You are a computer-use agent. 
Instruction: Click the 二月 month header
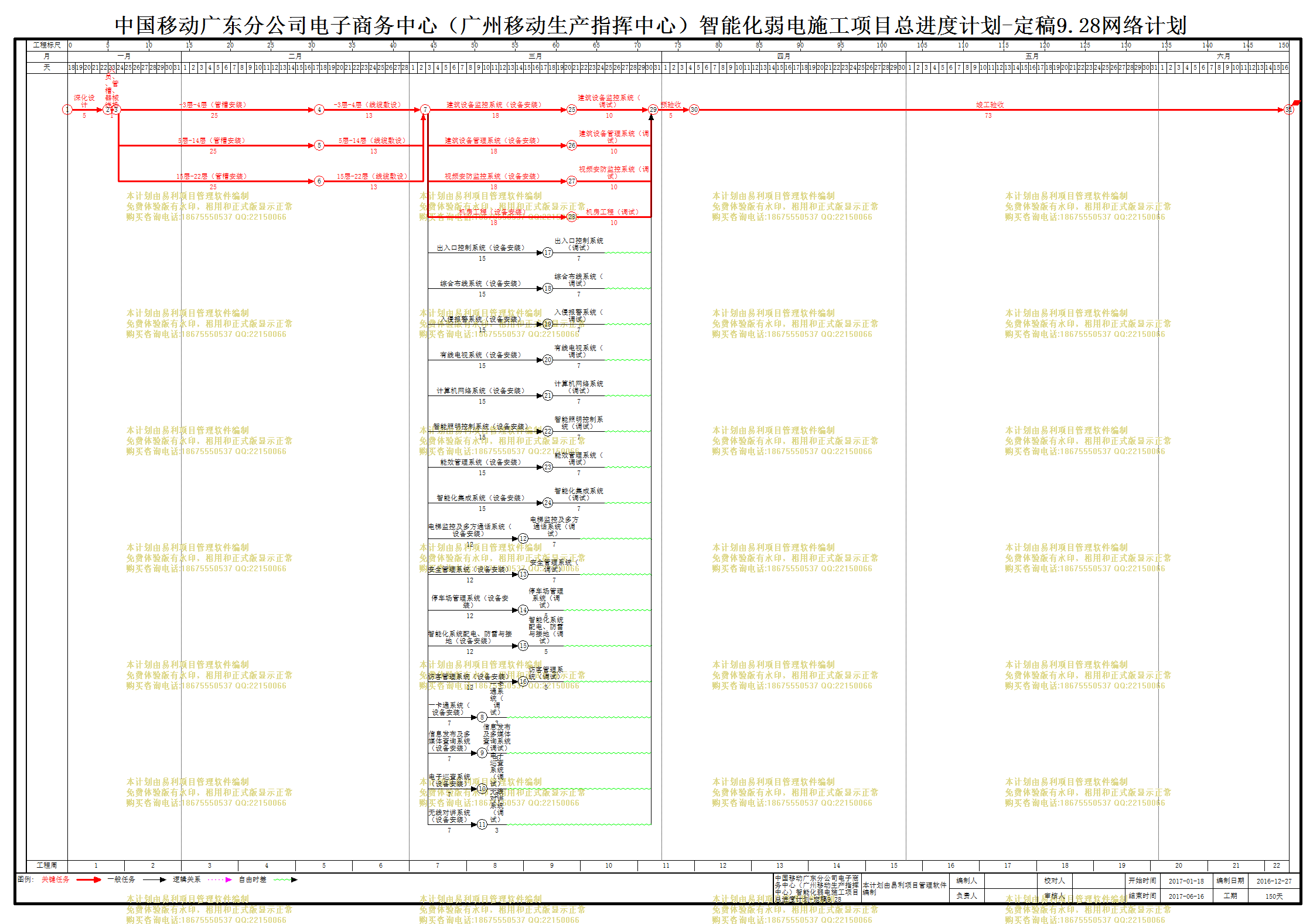(x=295, y=56)
